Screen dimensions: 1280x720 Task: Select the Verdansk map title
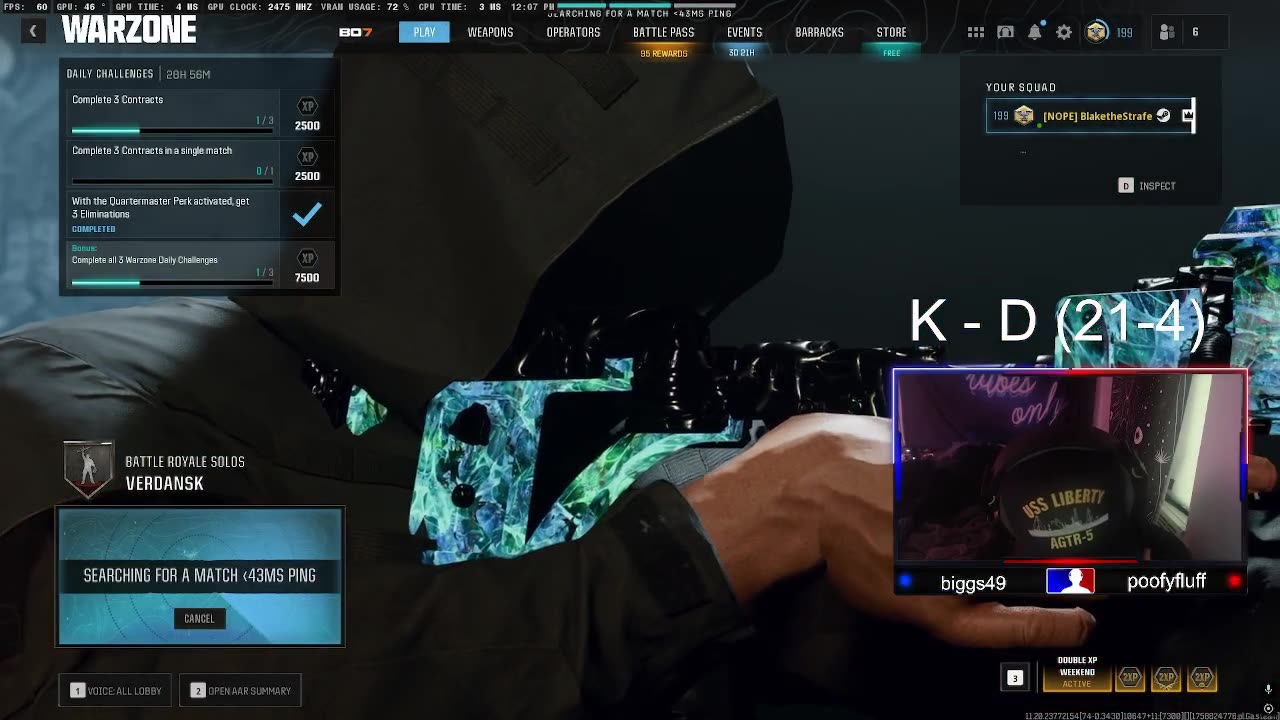[x=164, y=484]
